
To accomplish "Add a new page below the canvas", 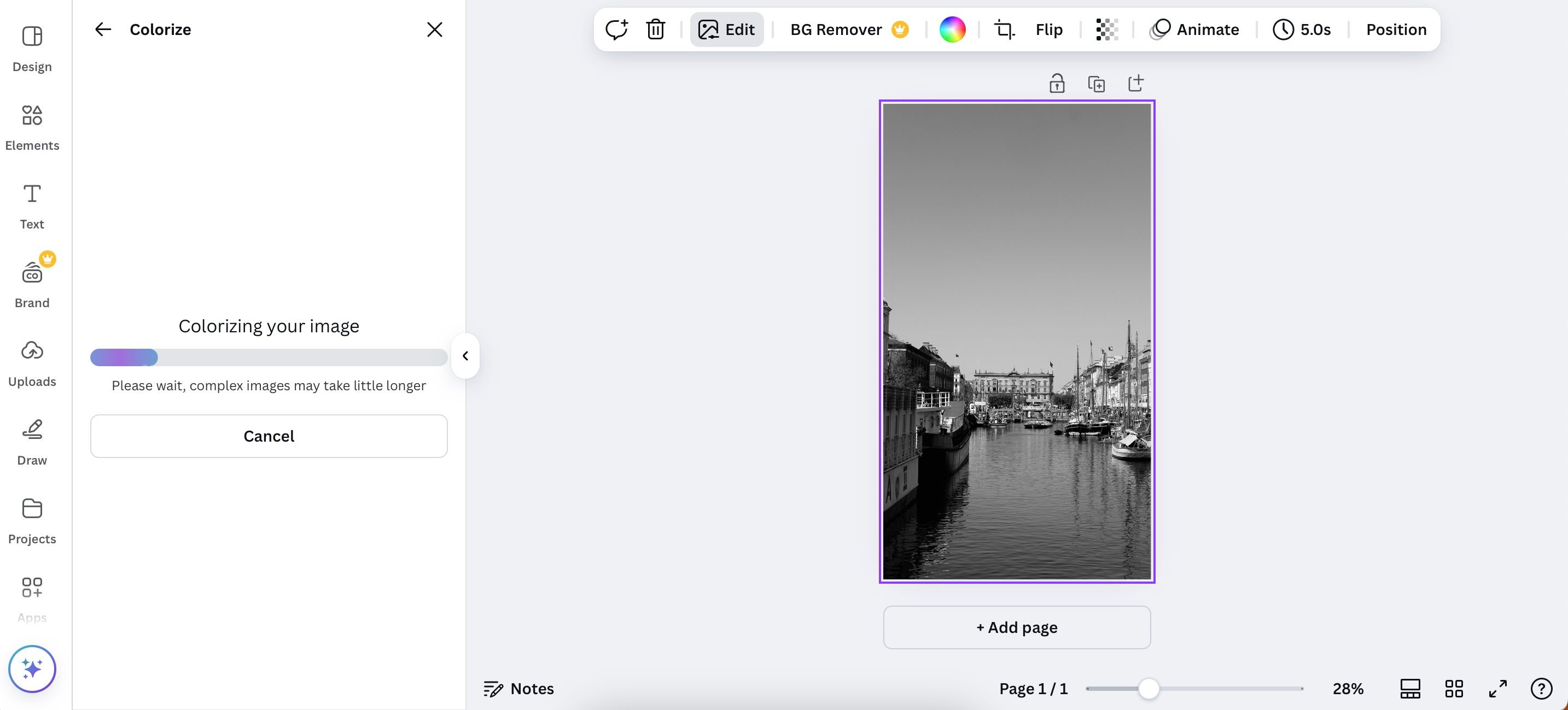I will pos(1017,627).
